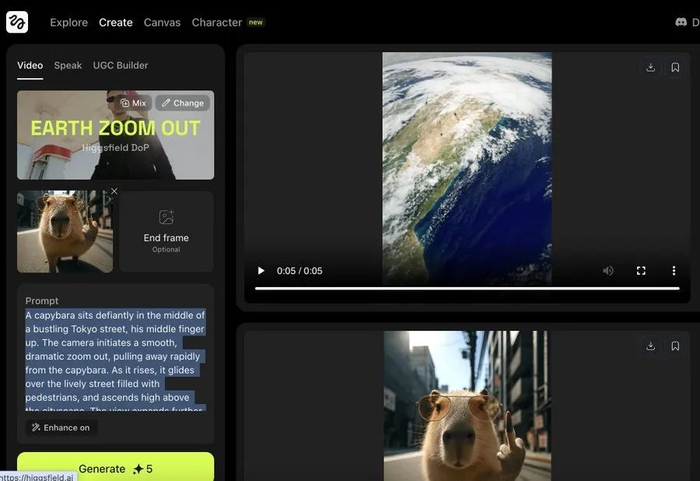The height and width of the screenshot is (481, 700).
Task: Download the Earth video
Action: click(x=650, y=67)
